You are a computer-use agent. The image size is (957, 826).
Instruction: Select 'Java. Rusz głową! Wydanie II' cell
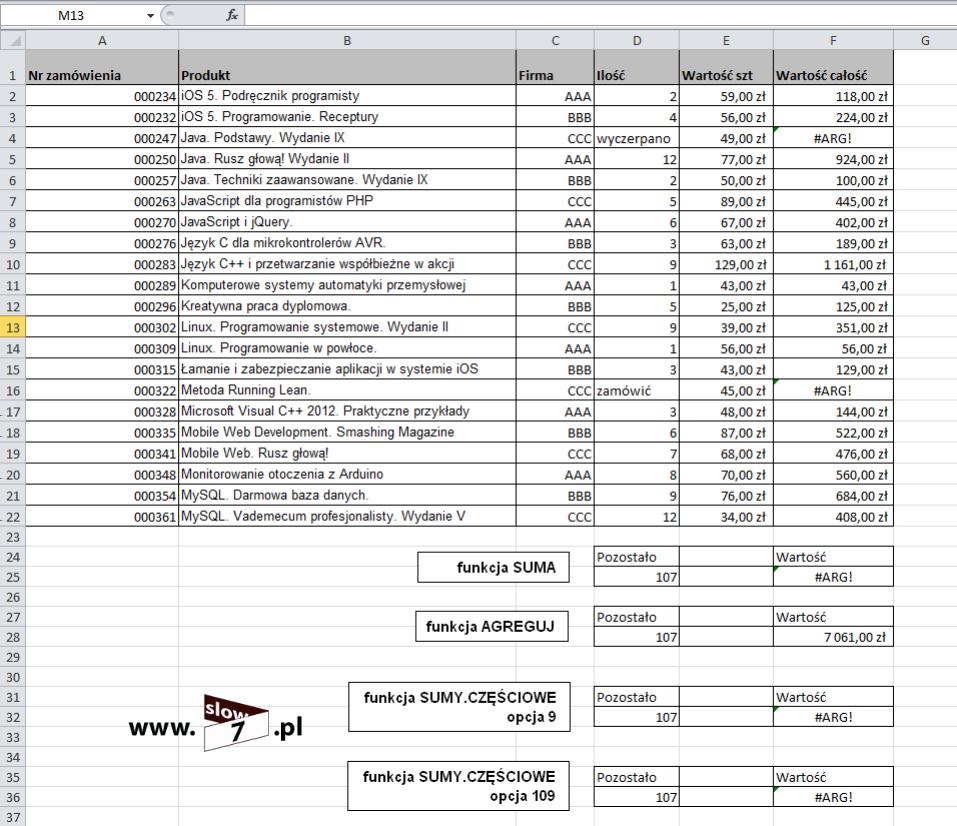[x=347, y=159]
